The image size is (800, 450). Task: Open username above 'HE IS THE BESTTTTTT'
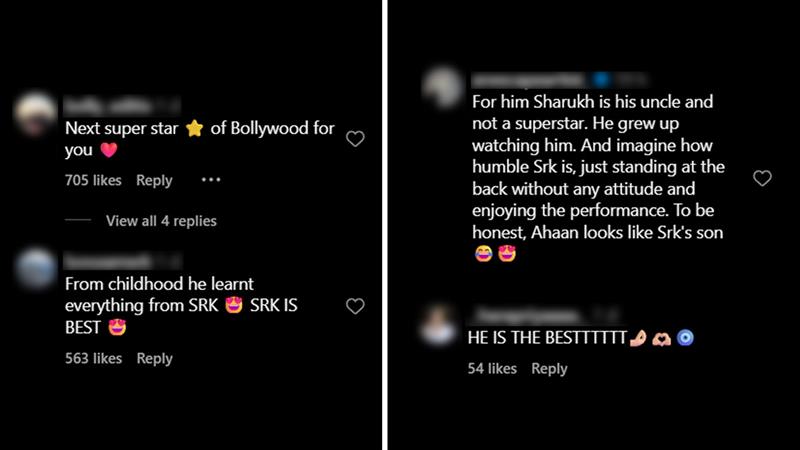[x=528, y=314]
